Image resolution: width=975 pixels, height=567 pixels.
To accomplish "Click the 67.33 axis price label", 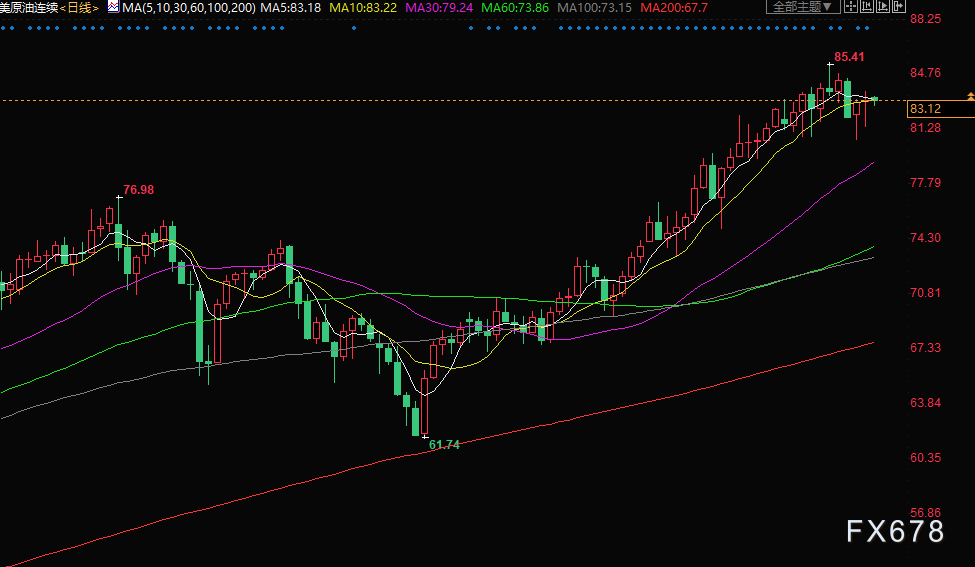I will click(925, 348).
